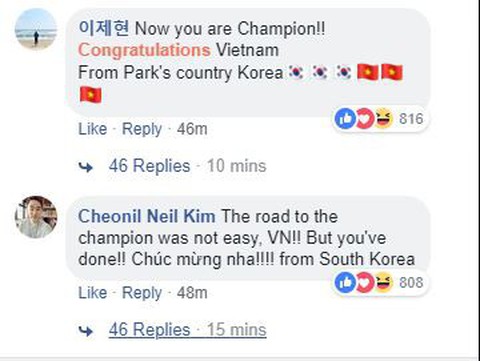
Task: Click the heart reaction icon beside 816
Action: click(365, 118)
